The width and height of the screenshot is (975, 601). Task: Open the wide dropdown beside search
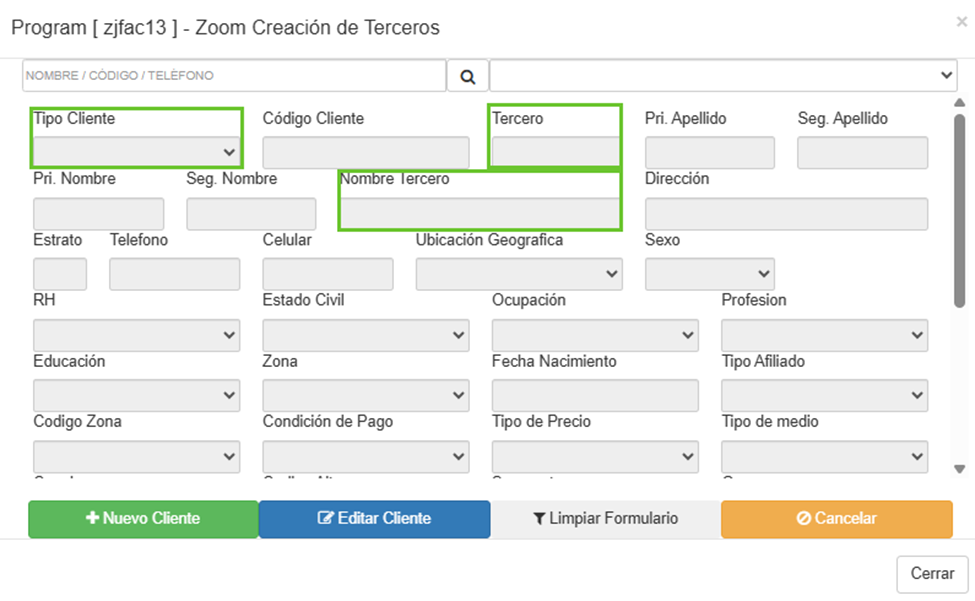tap(722, 76)
